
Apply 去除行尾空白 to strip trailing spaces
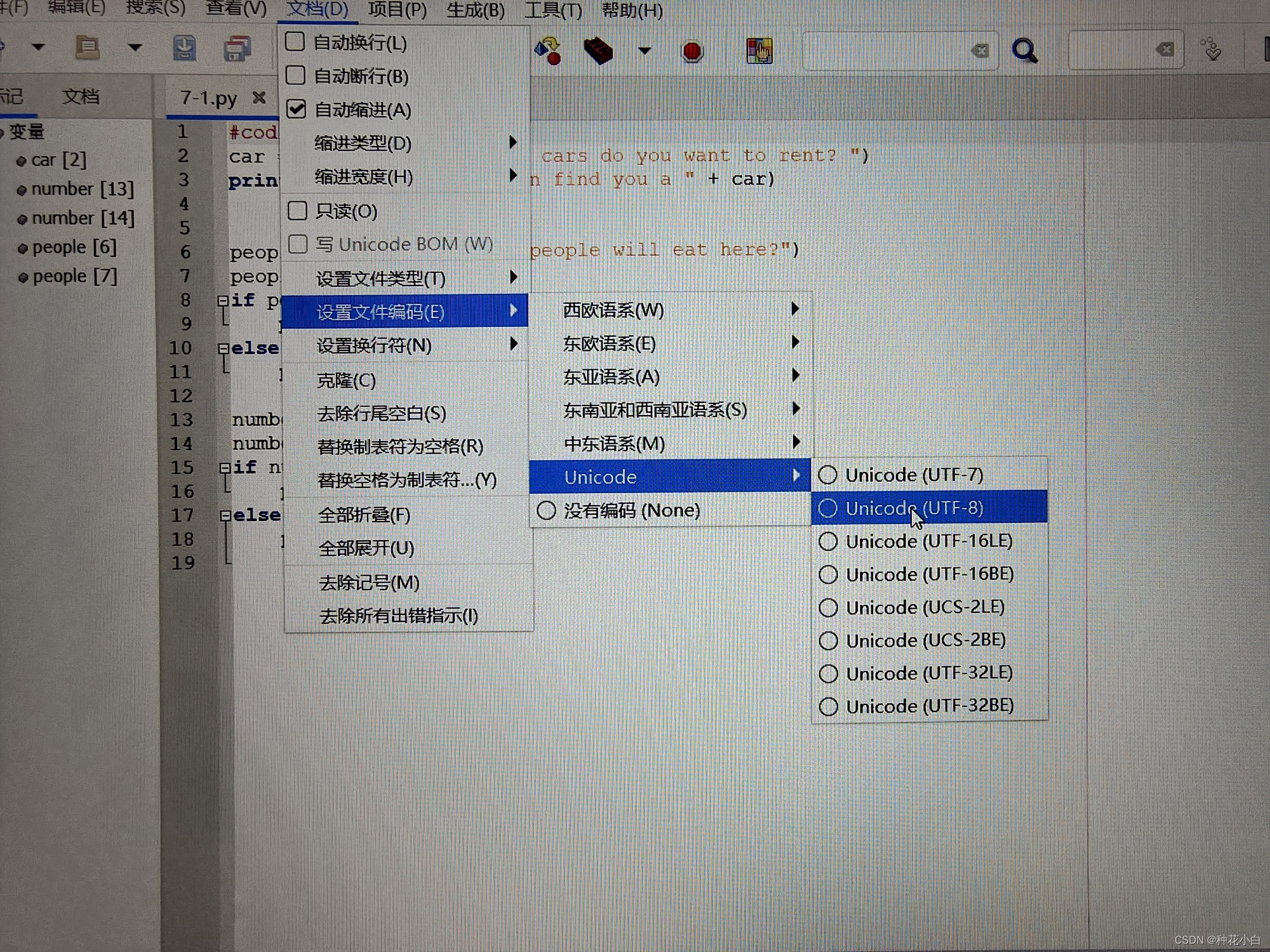point(381,413)
